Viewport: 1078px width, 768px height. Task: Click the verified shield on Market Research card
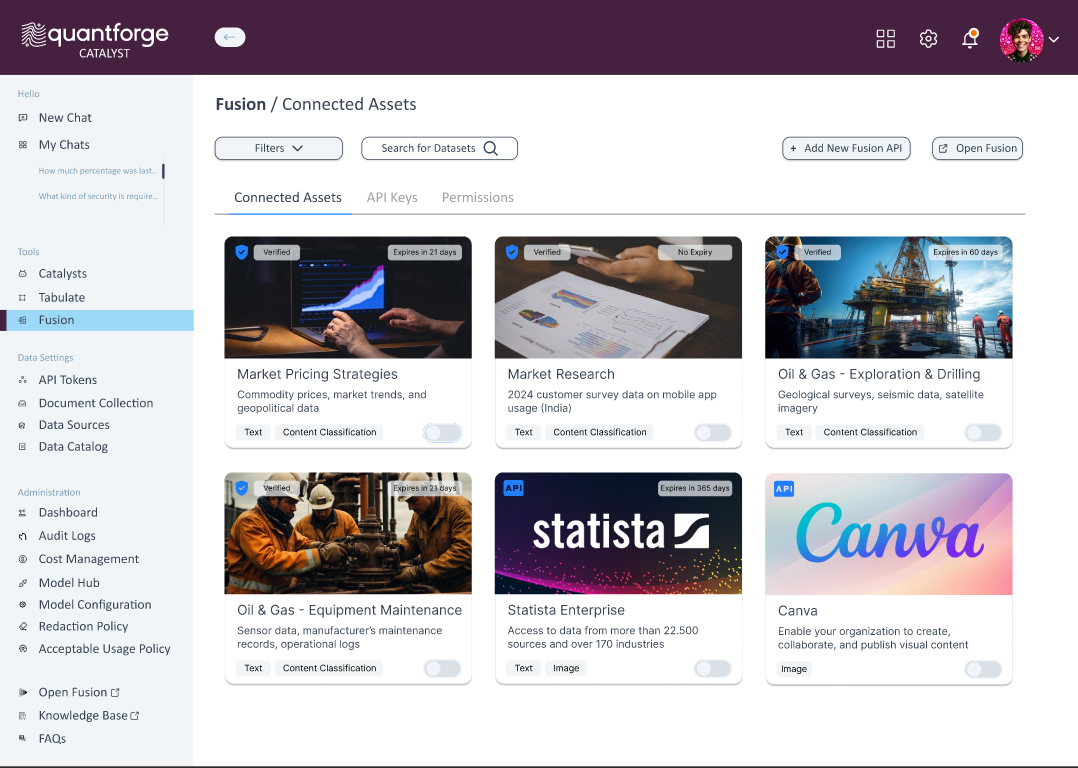click(512, 252)
